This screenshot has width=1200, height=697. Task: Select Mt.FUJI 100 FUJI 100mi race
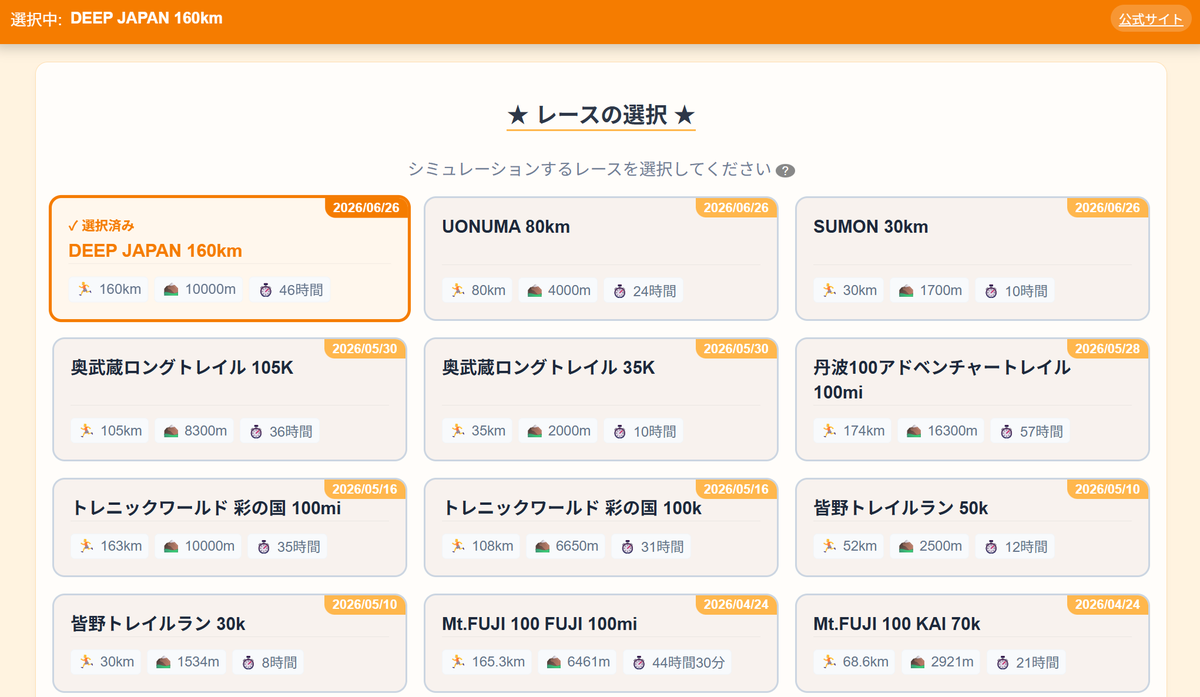tap(601, 643)
